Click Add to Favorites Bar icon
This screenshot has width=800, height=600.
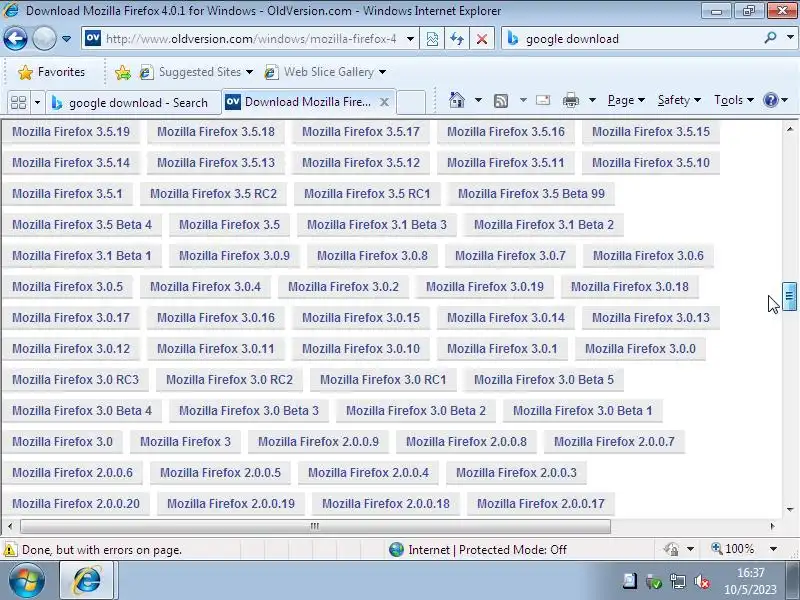[x=122, y=72]
